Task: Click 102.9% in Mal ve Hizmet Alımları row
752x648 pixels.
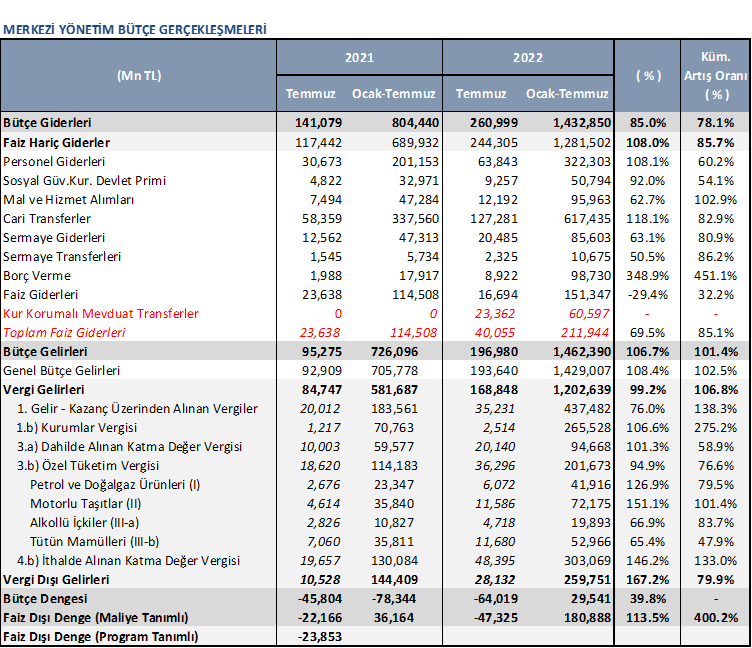Action: [715, 200]
